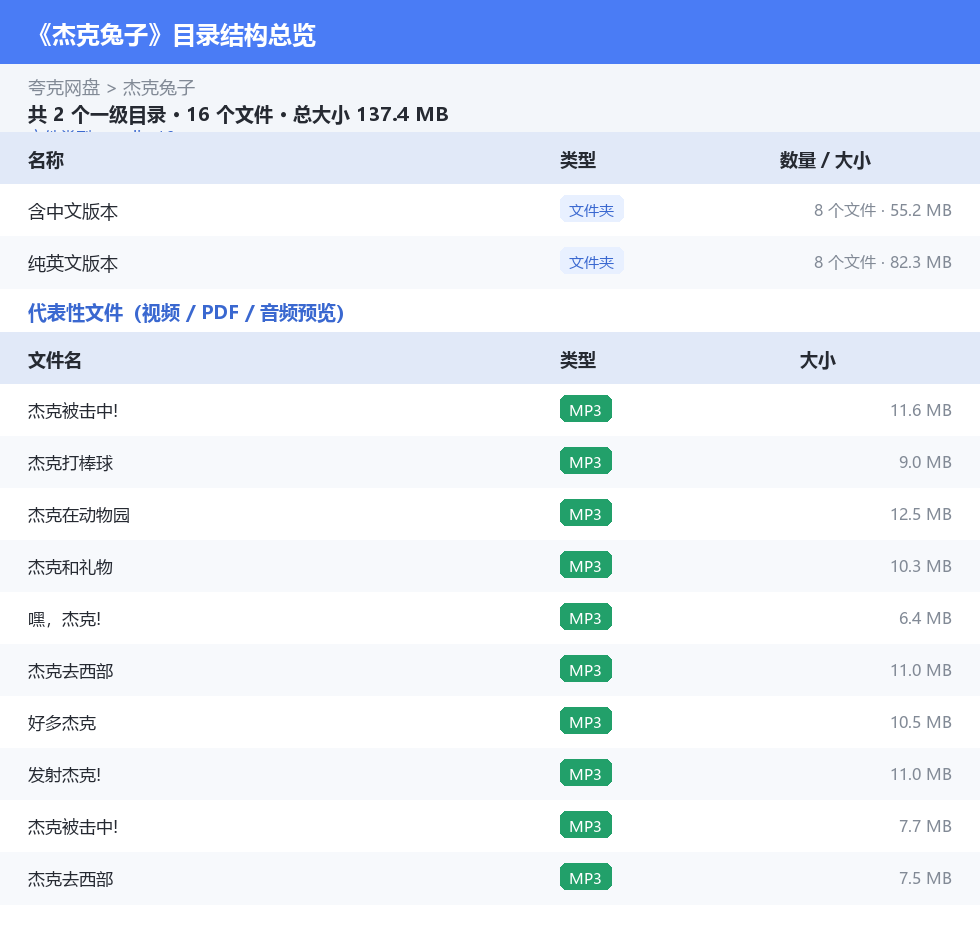Select the 杰克在动物园 file name
This screenshot has height=936, width=980.
coord(79,515)
